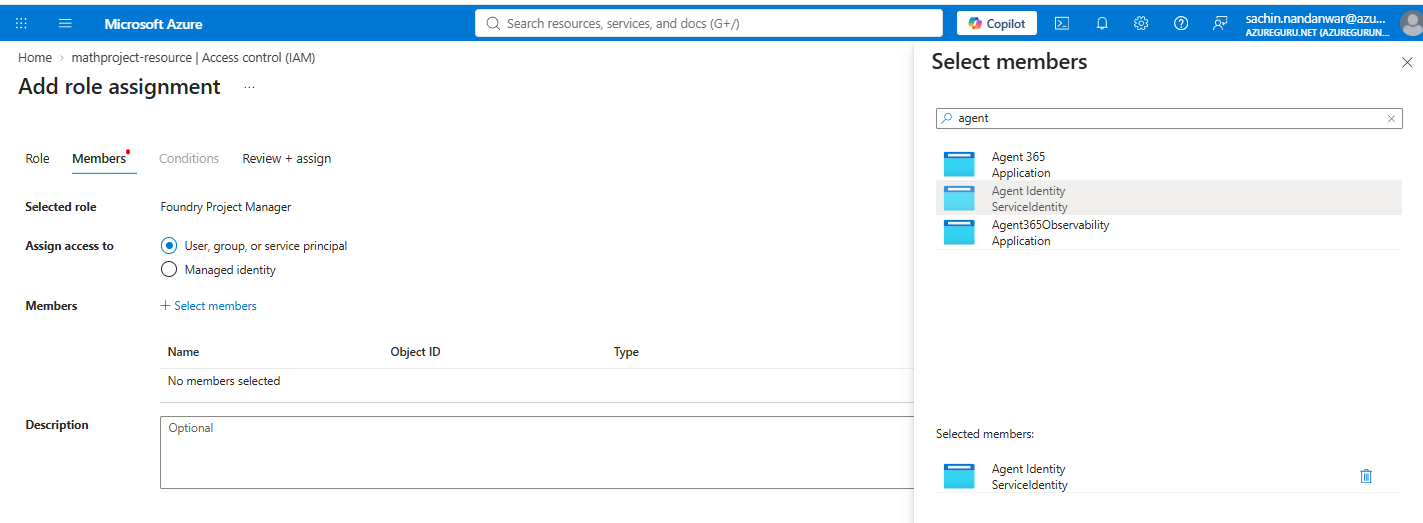Click the Type column header

pyautogui.click(x=626, y=352)
